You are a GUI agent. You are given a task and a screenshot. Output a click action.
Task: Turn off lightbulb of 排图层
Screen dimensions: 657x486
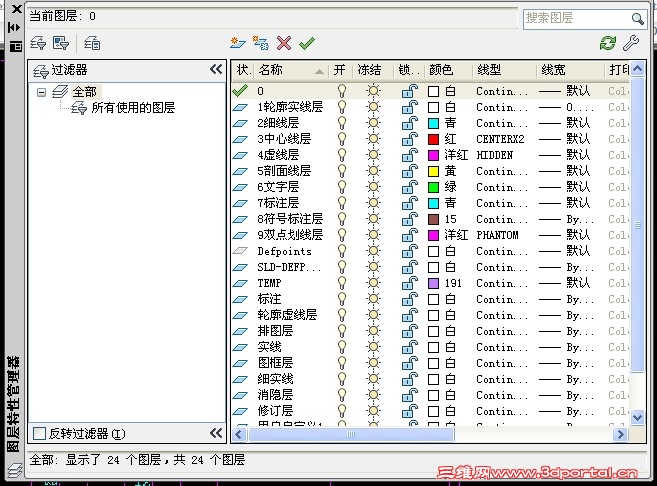pos(342,331)
